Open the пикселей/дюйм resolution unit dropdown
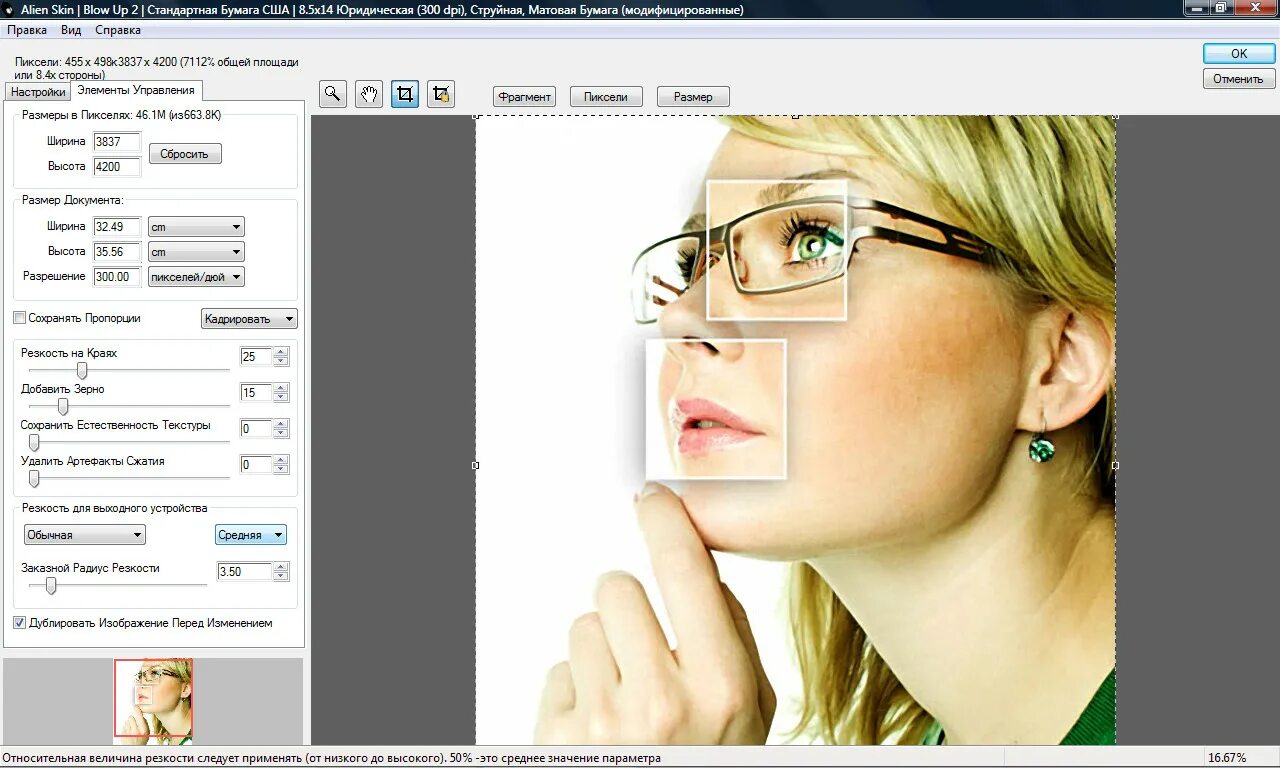 pos(196,277)
